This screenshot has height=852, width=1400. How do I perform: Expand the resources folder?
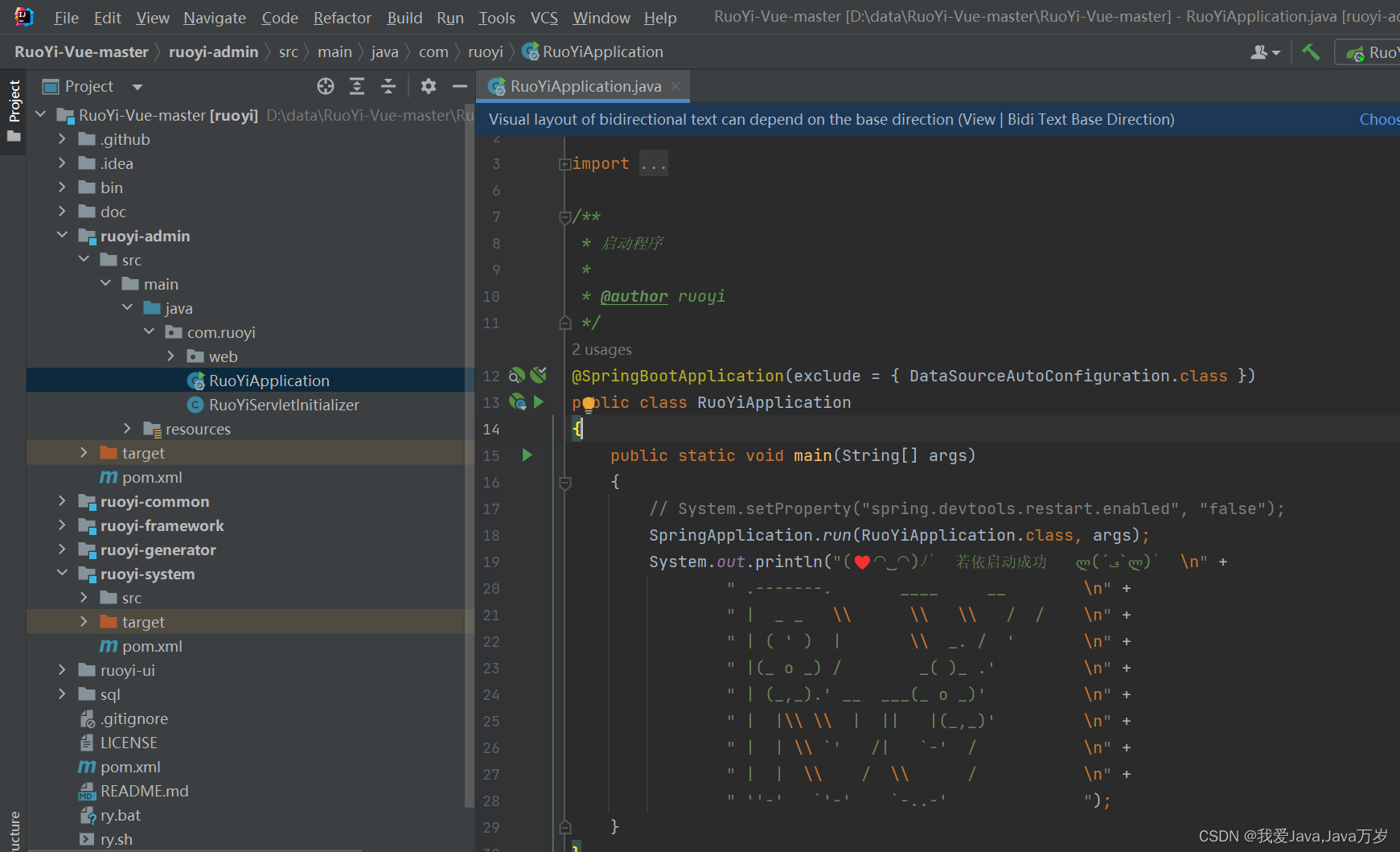127,428
